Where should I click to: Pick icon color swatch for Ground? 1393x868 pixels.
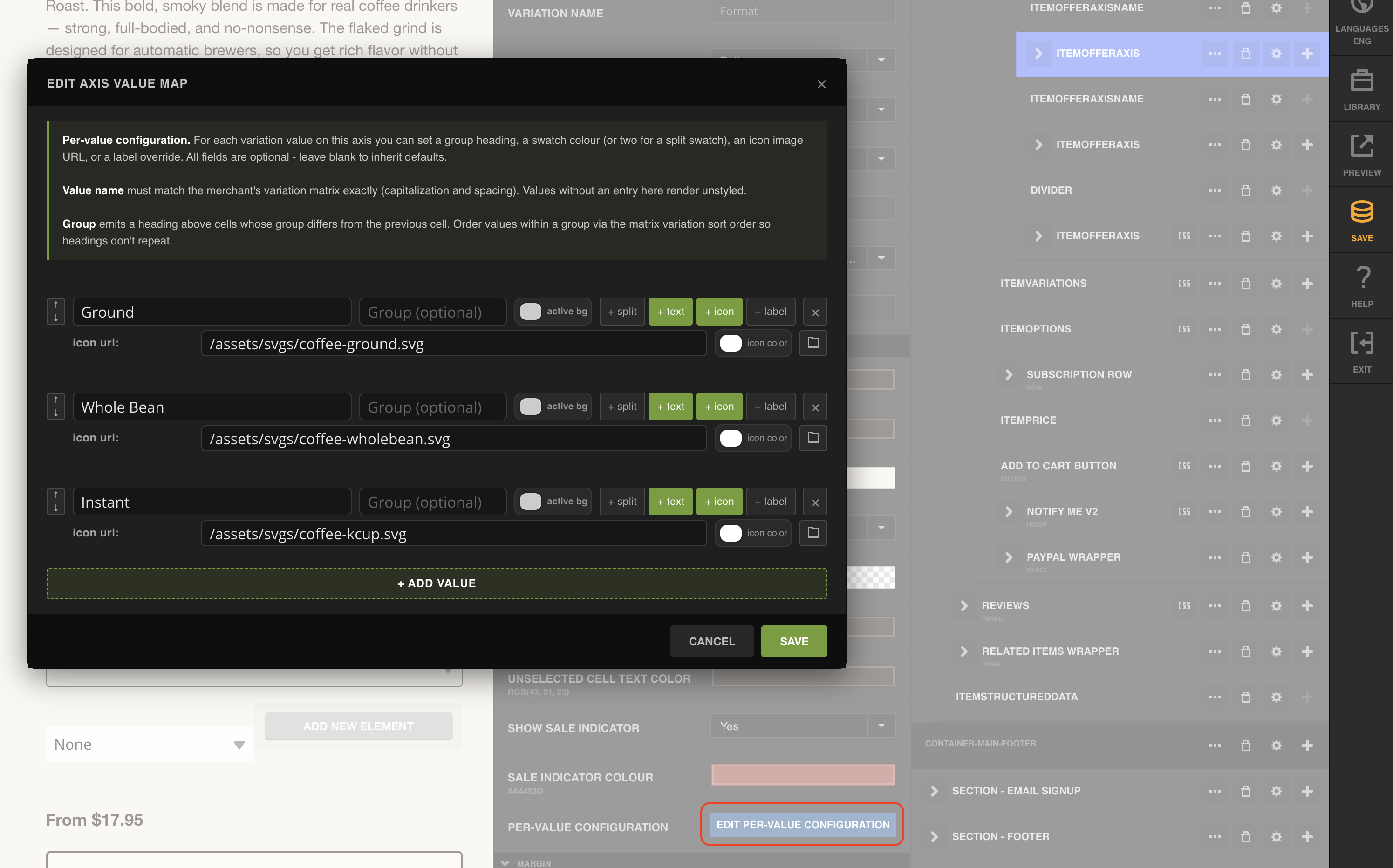pyautogui.click(x=731, y=343)
